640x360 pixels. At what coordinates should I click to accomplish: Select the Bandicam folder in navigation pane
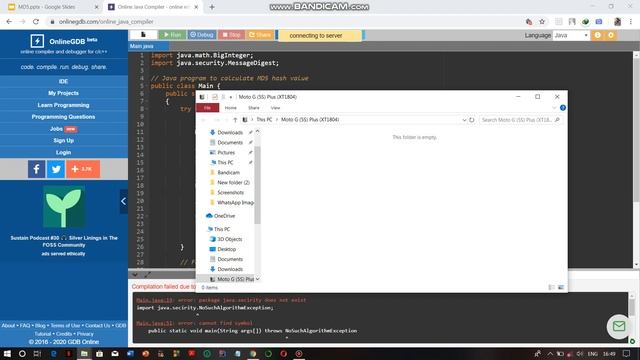tap(228, 173)
